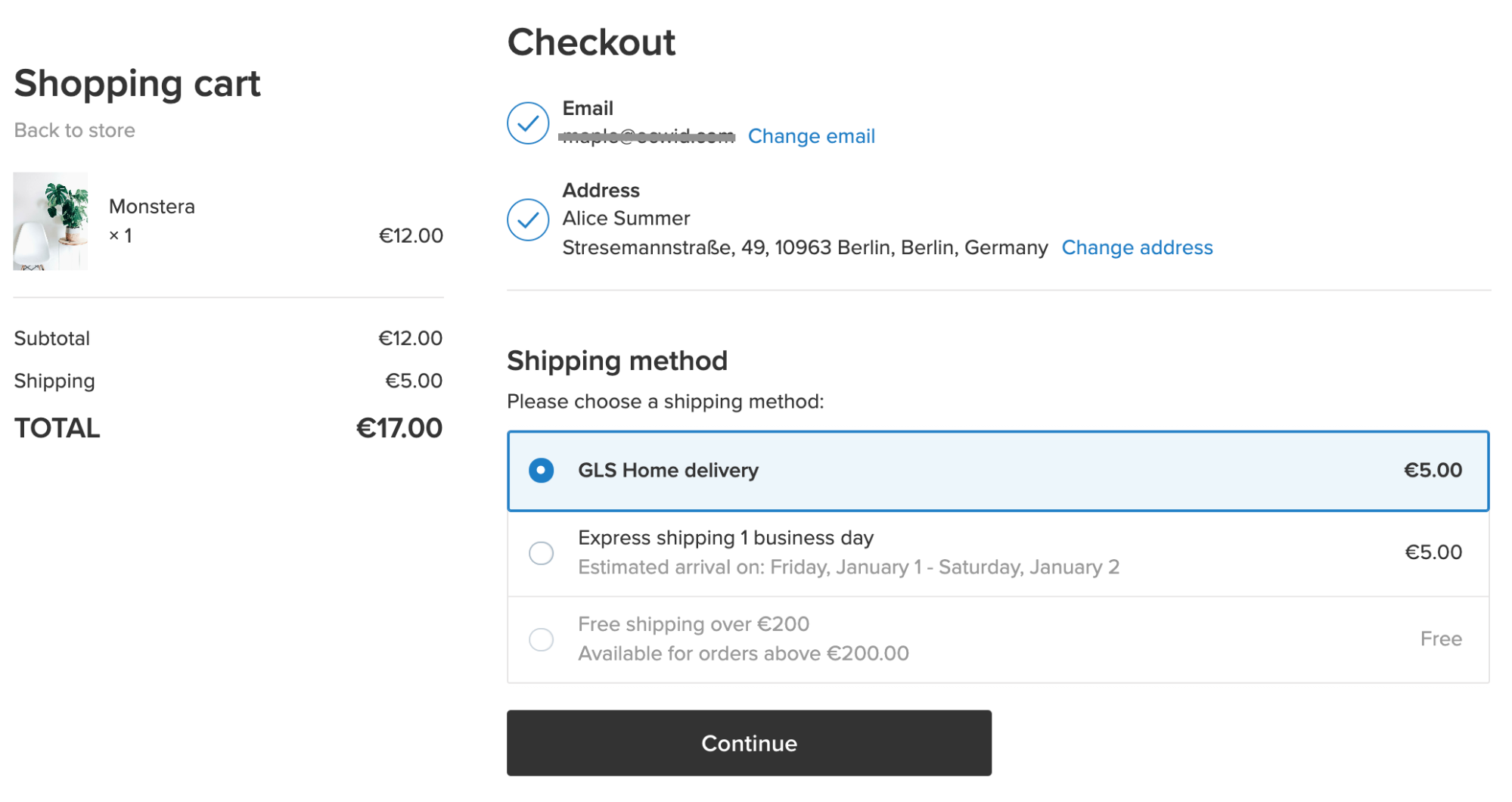
Task: Select the GLS Home delivery radio button
Action: (x=541, y=471)
